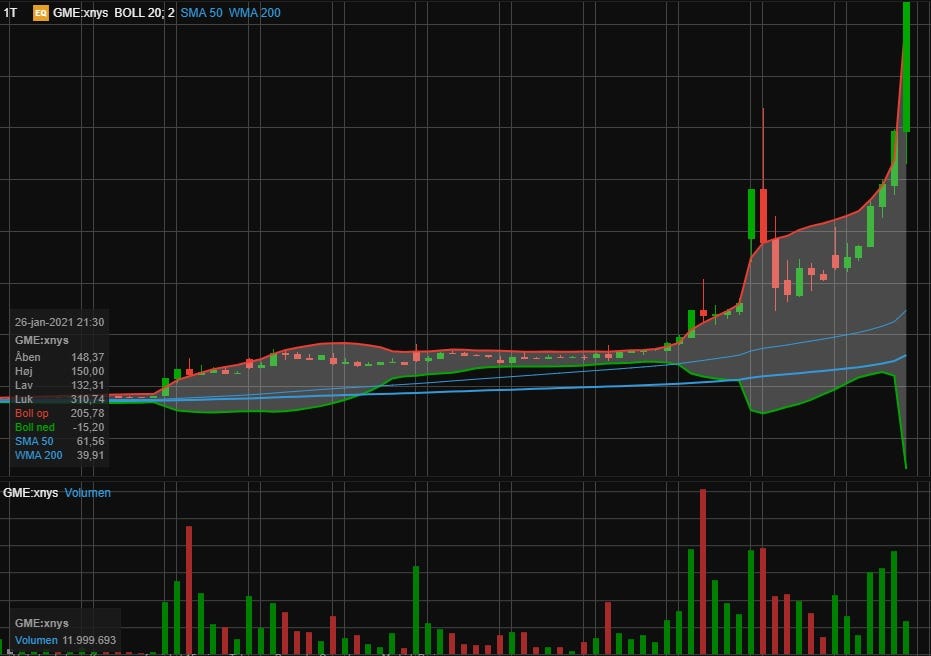Select the 1T timeframe label
This screenshot has width=931, height=656.
[x=10, y=12]
